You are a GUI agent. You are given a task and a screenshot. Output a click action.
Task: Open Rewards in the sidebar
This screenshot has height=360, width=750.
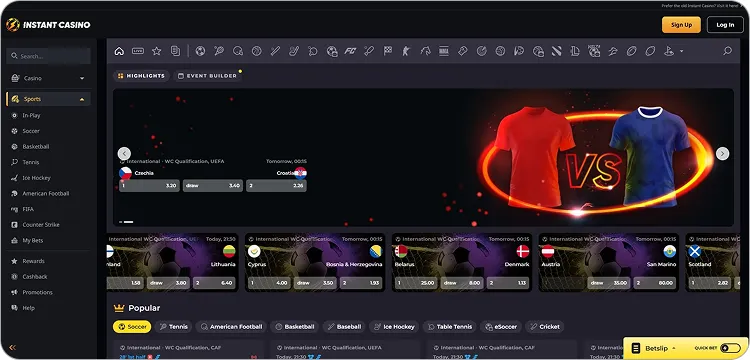(33, 261)
